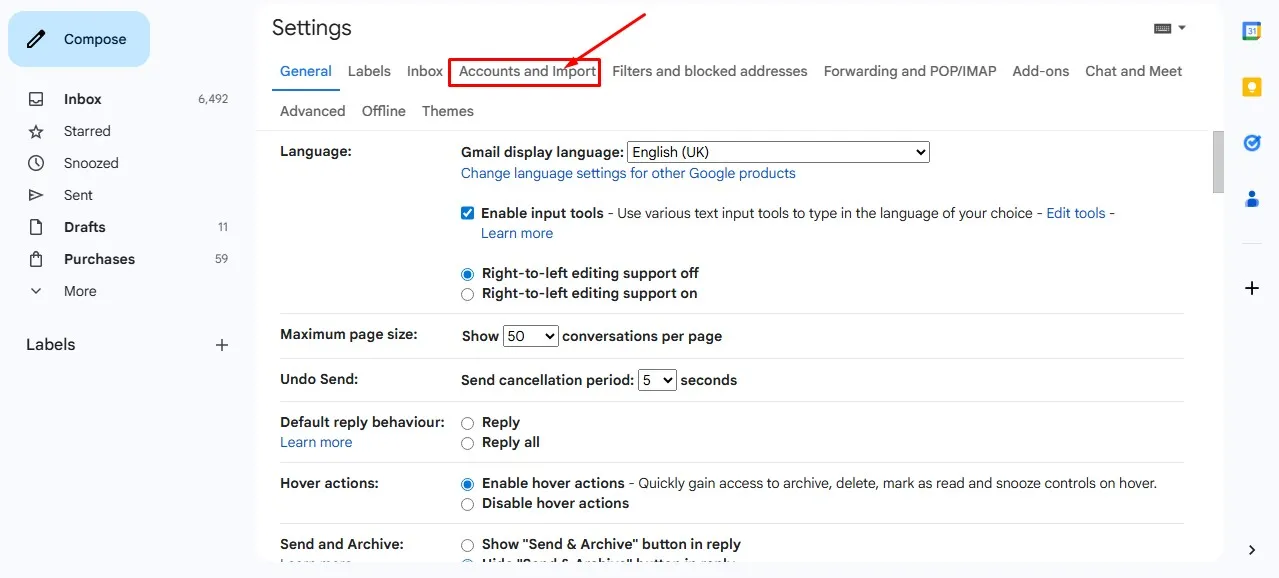Open Google Keep notes in the side panel
This screenshot has width=1279, height=578.
1251,87
